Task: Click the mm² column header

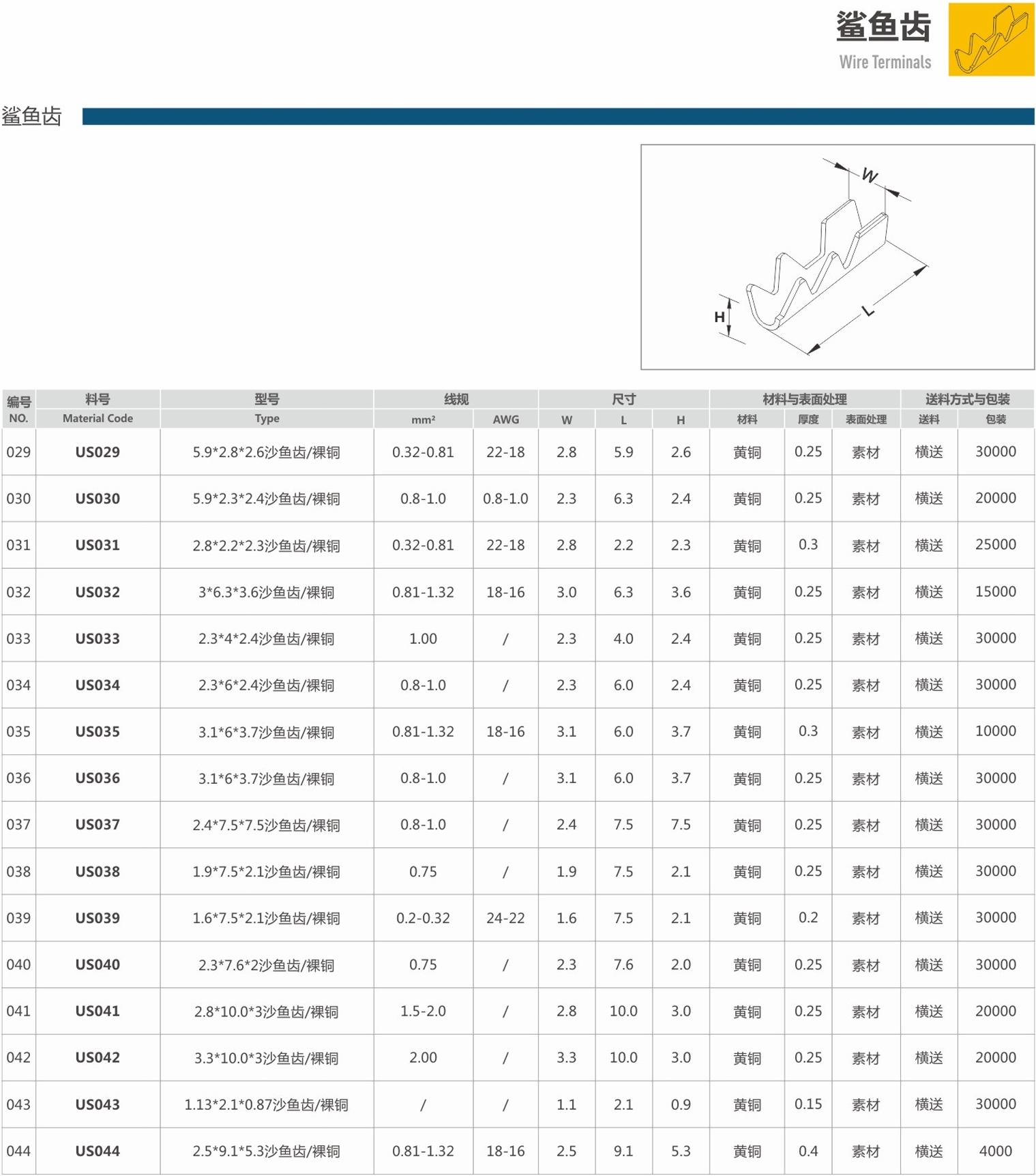Action: click(x=423, y=420)
